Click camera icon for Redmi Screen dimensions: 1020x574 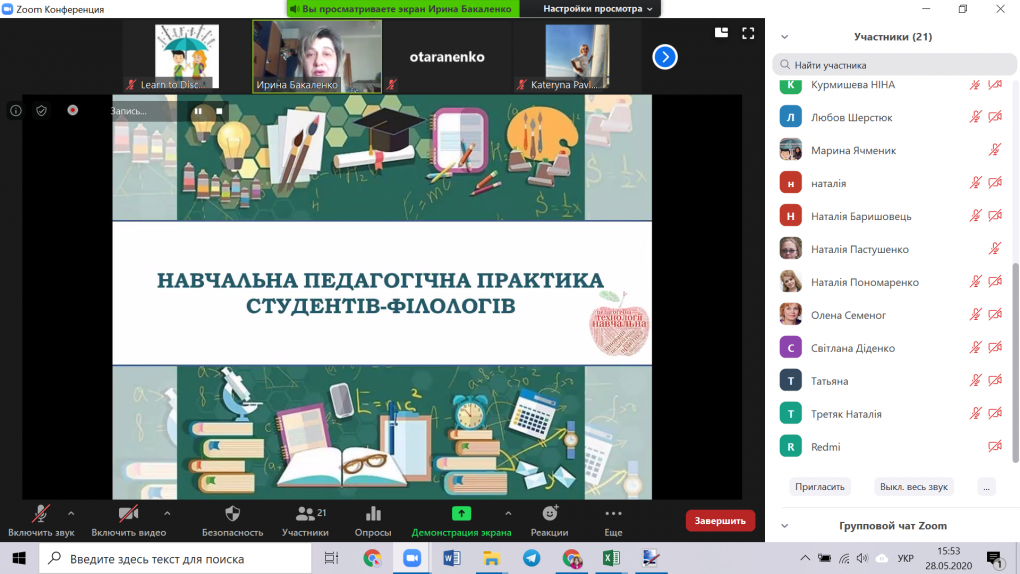click(995, 446)
